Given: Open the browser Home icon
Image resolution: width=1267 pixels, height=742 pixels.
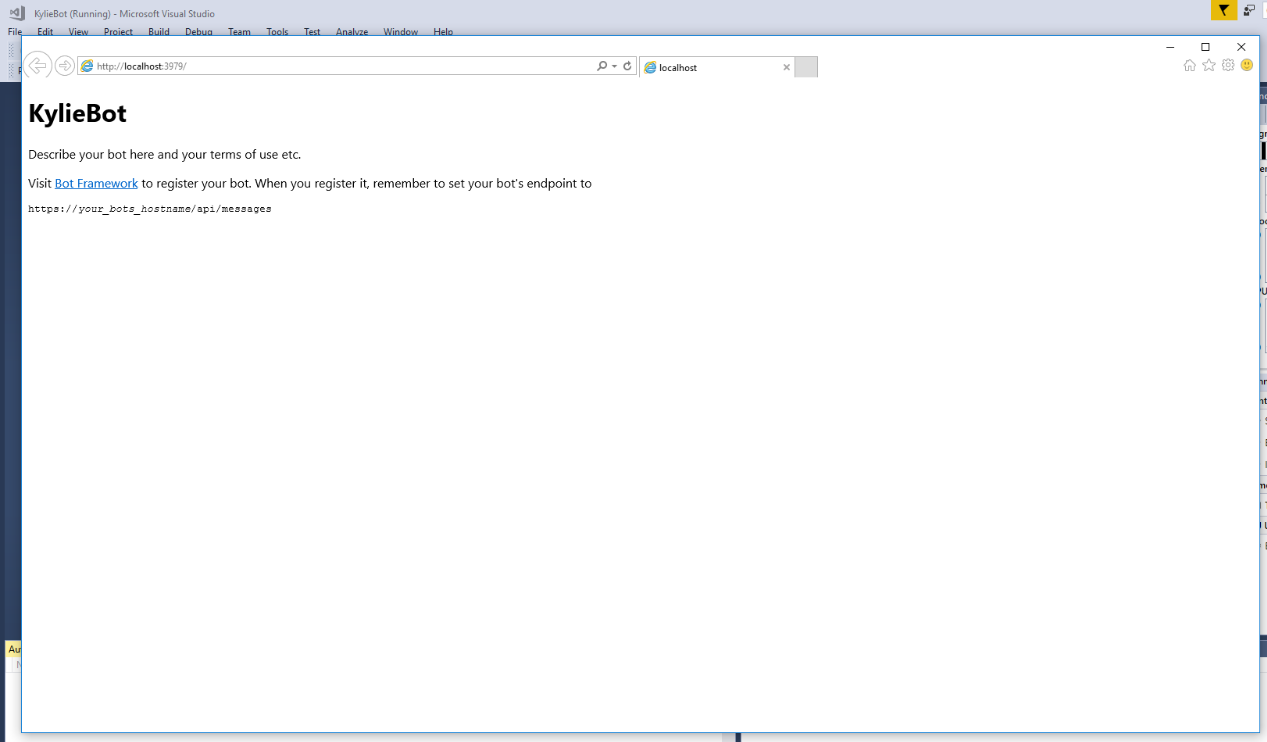Looking at the screenshot, I should pyautogui.click(x=1189, y=65).
